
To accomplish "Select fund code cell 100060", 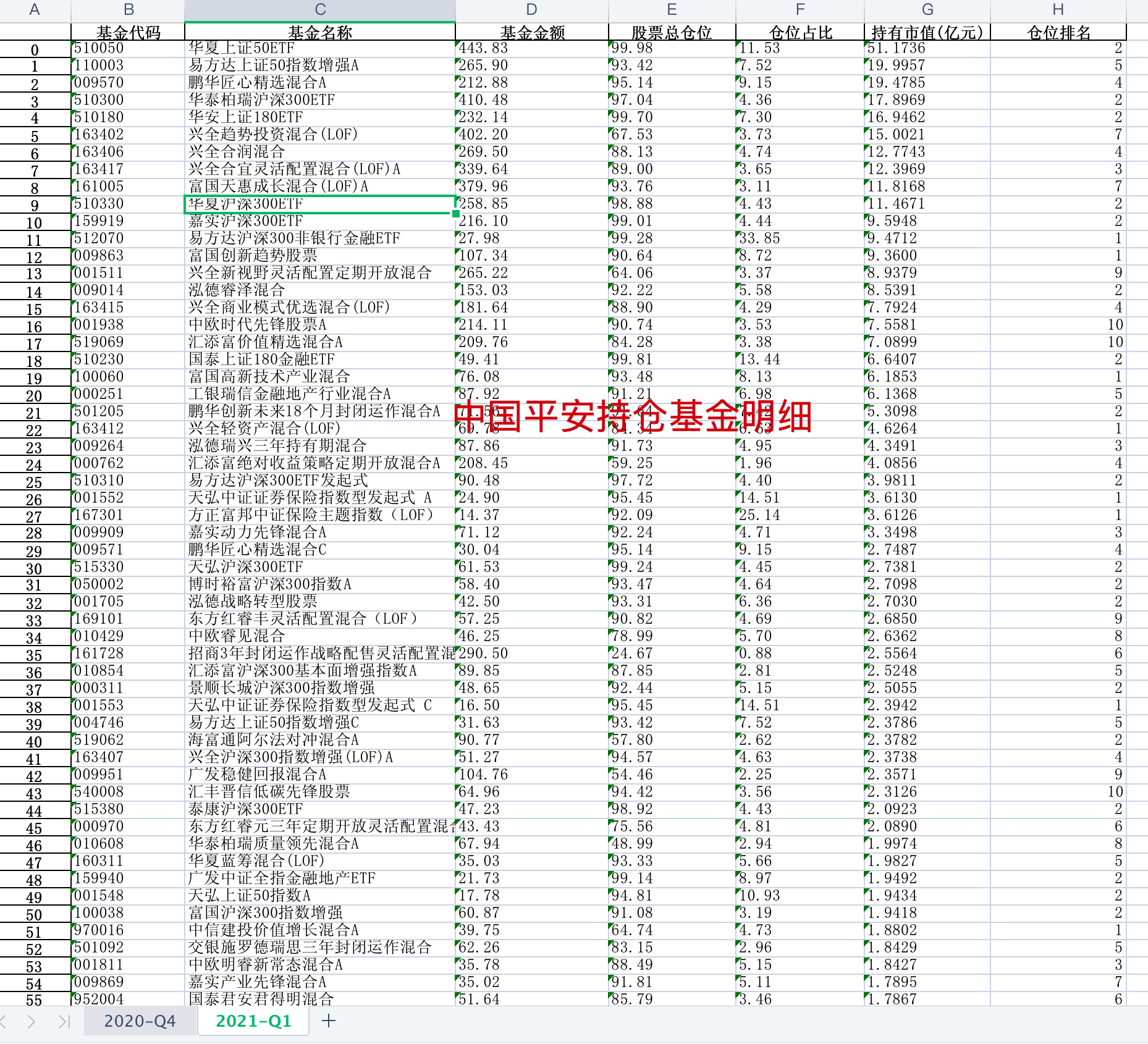I will coord(128,377).
